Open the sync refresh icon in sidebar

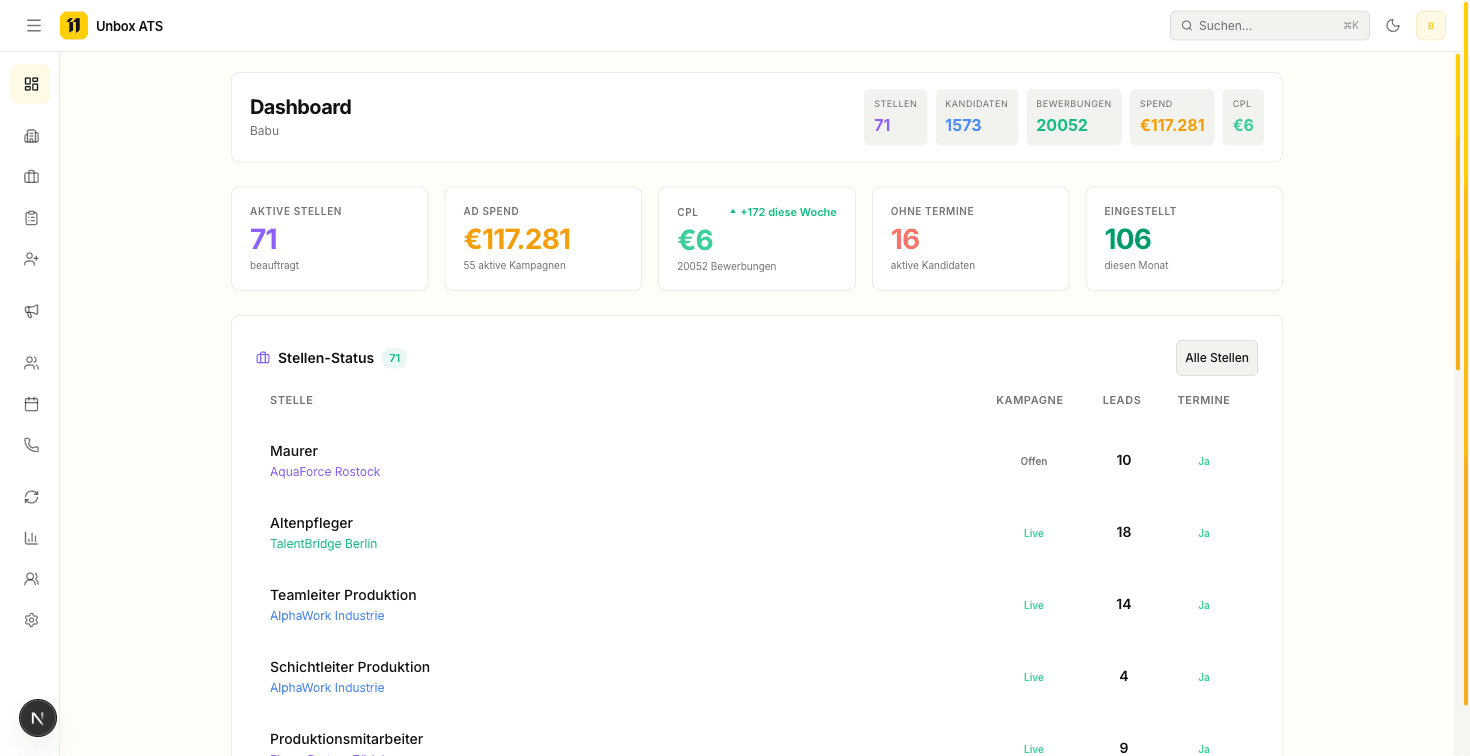coord(30,496)
